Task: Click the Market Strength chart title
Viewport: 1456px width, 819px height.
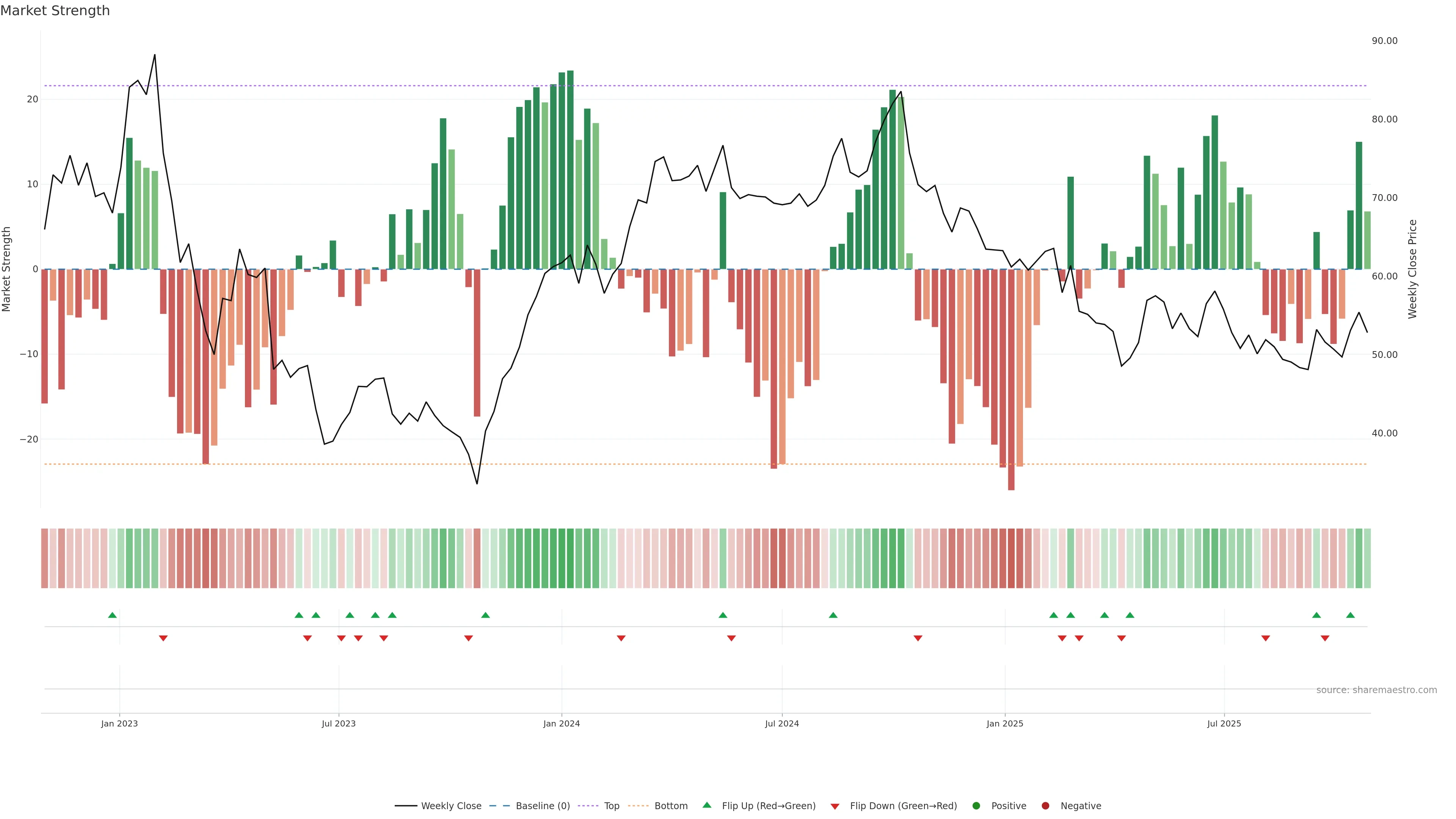Action: (55, 11)
